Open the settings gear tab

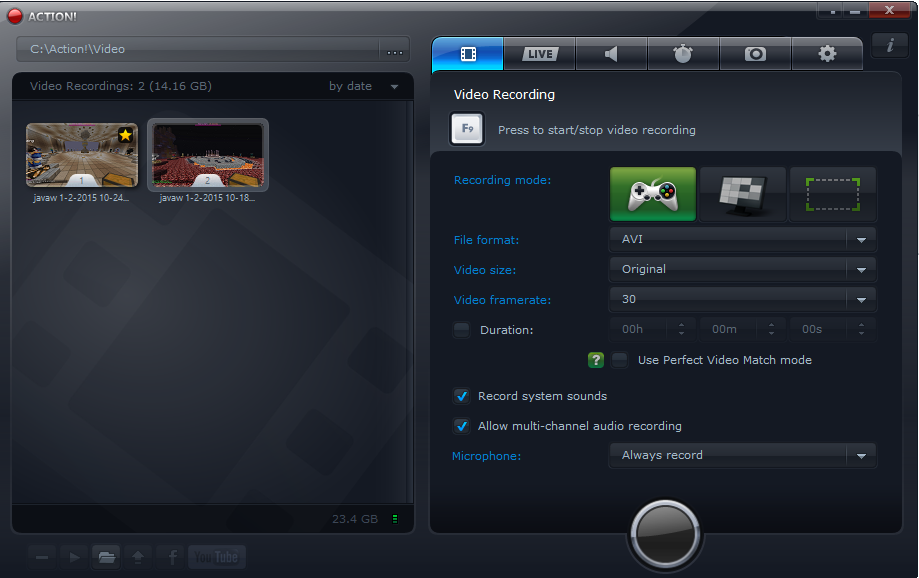(827, 55)
